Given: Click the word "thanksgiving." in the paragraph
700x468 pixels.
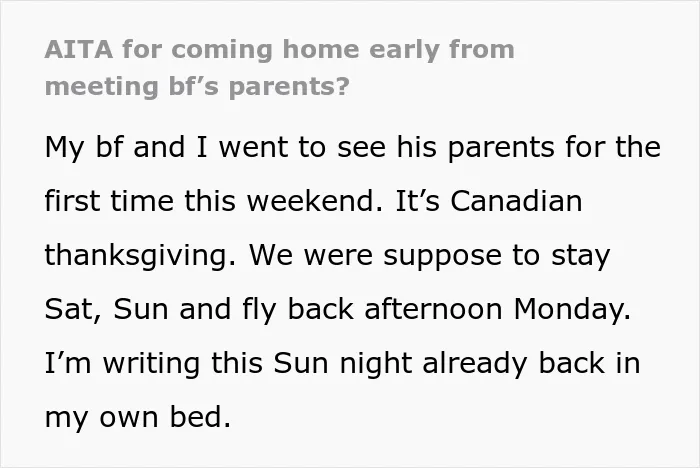Looking at the screenshot, I should pos(140,256).
